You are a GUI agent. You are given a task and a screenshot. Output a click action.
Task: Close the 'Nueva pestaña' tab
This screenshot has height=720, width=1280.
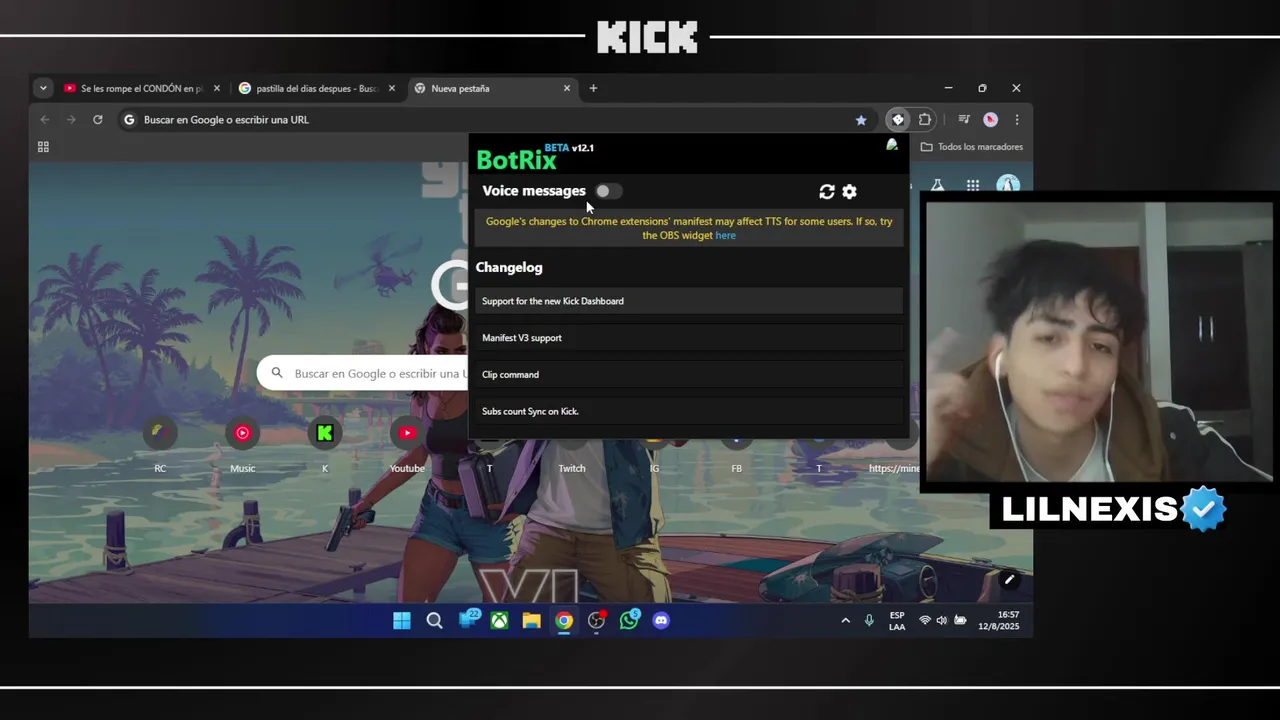point(567,88)
